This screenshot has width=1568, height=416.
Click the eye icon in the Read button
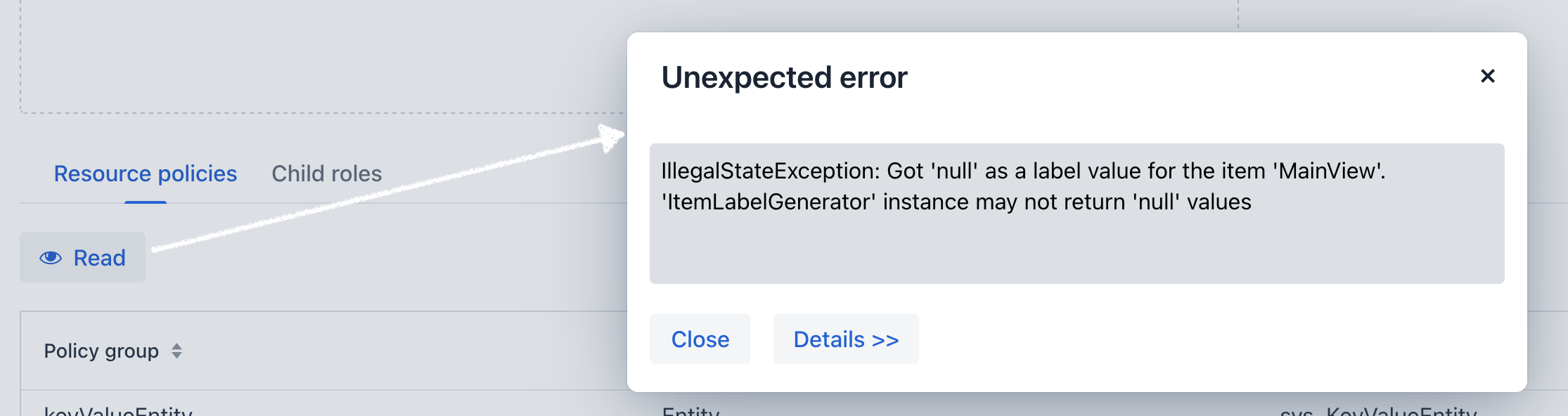(51, 258)
